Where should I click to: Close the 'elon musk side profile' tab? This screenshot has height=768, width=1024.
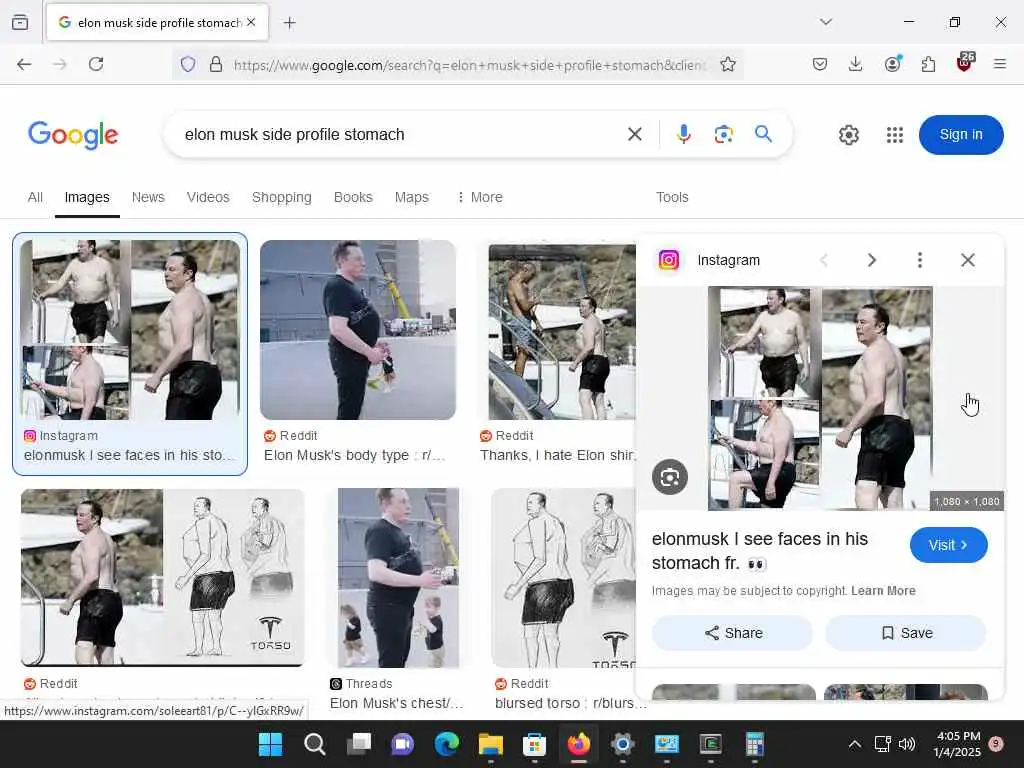point(251,22)
